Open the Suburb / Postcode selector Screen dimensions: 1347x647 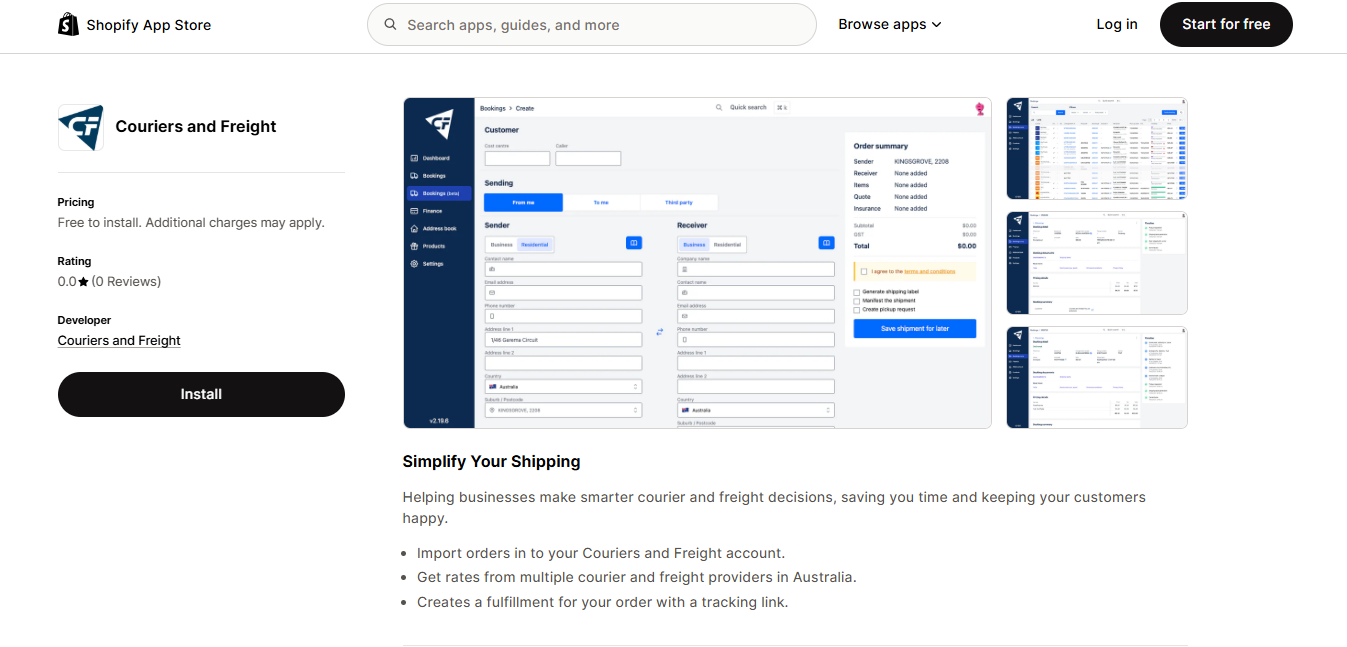(563, 409)
